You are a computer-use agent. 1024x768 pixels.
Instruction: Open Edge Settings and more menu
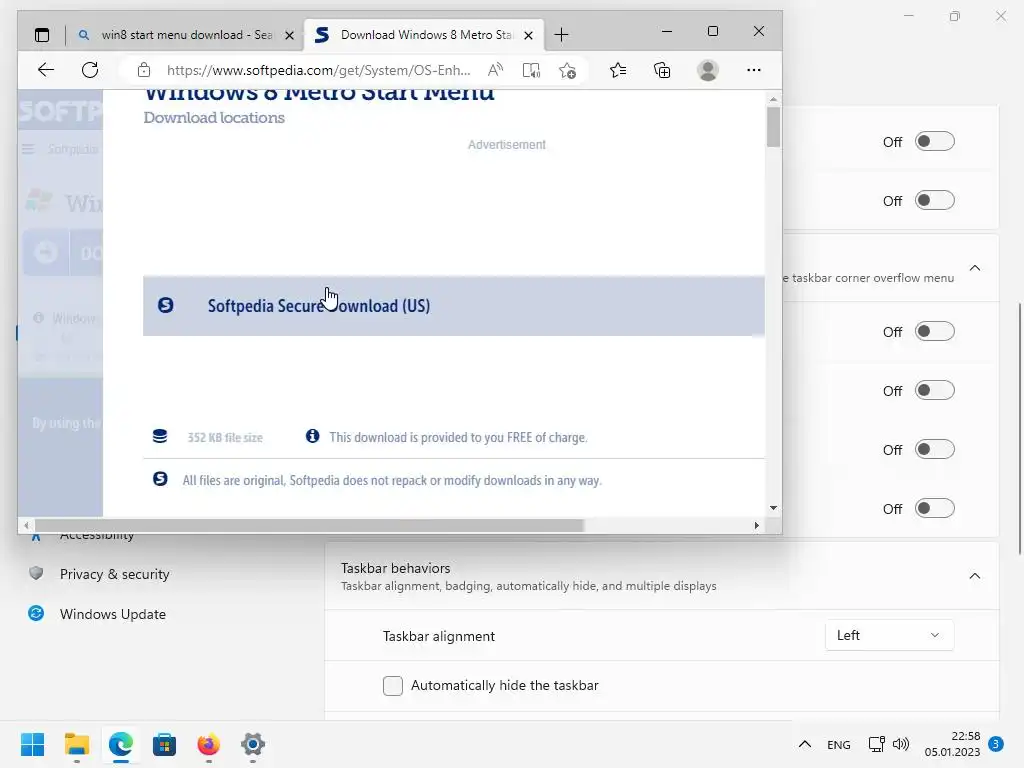(x=754, y=70)
